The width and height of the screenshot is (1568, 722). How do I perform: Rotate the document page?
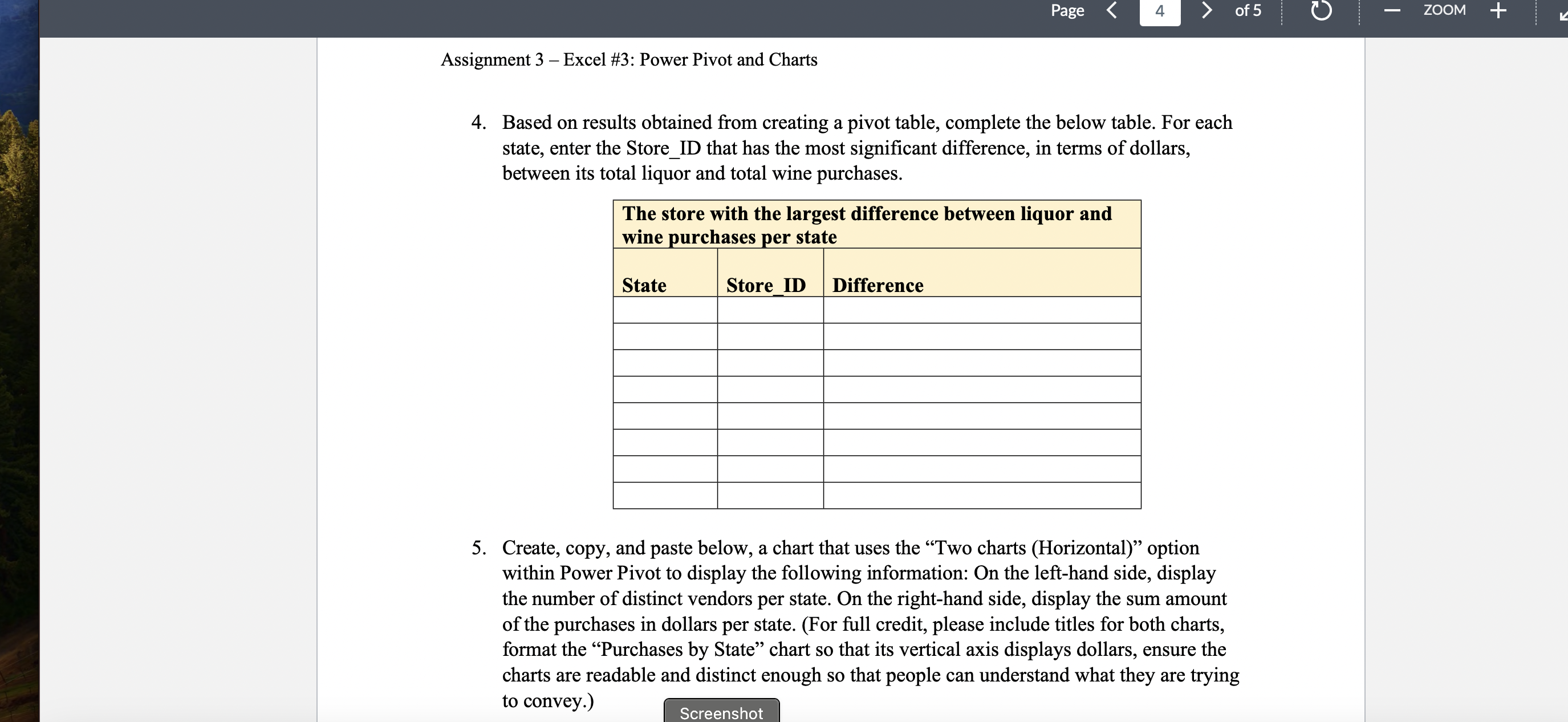[1321, 10]
